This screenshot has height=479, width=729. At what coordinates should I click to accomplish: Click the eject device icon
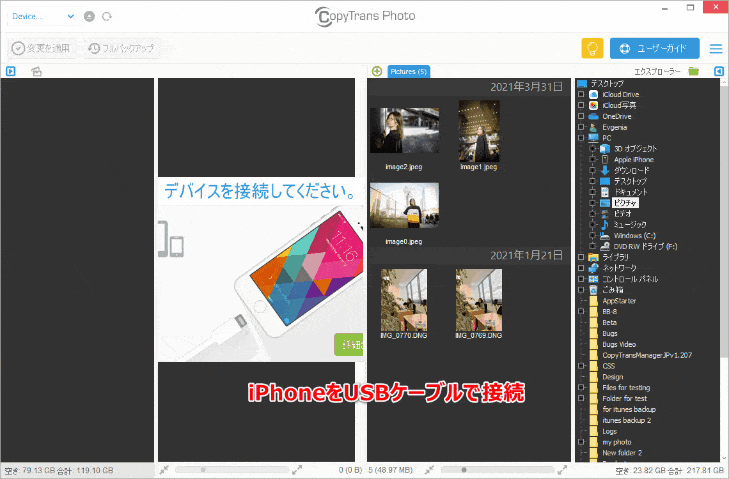(x=89, y=16)
